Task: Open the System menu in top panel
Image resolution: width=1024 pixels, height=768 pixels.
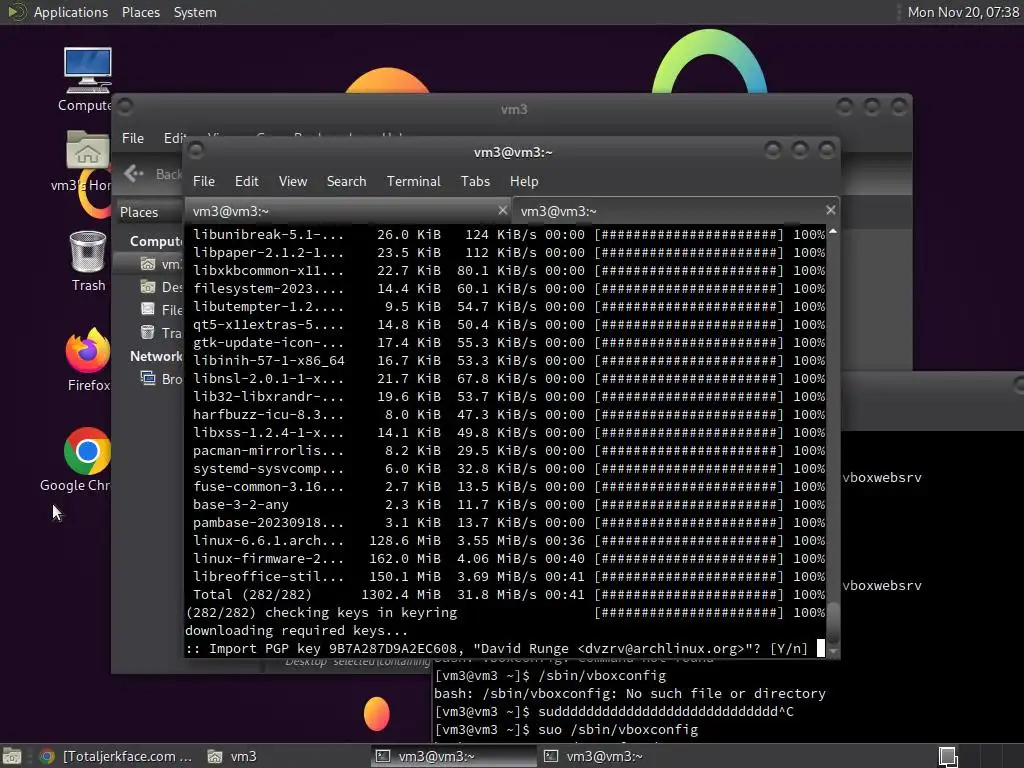Action: point(195,12)
